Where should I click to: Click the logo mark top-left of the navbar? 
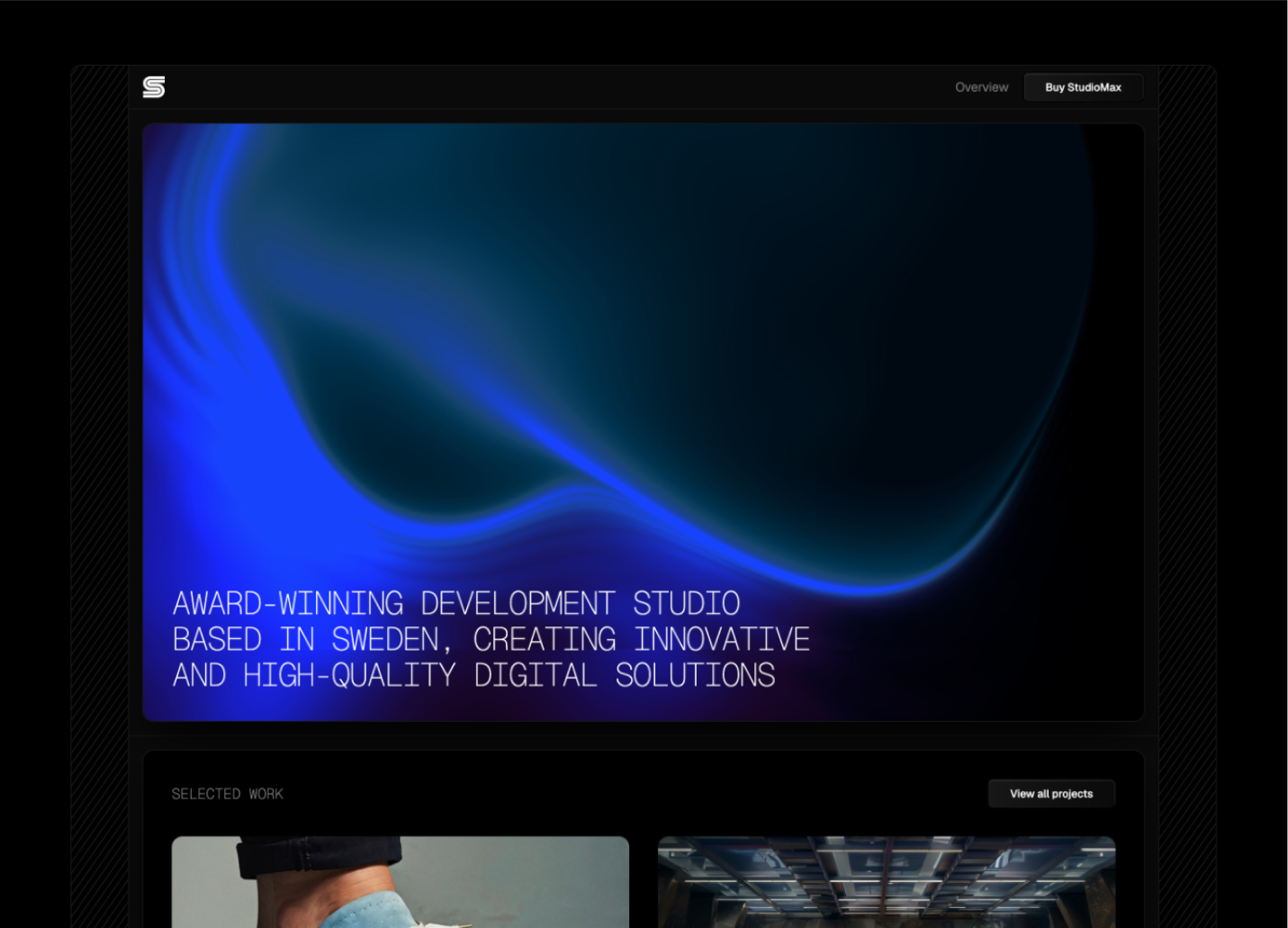click(153, 86)
